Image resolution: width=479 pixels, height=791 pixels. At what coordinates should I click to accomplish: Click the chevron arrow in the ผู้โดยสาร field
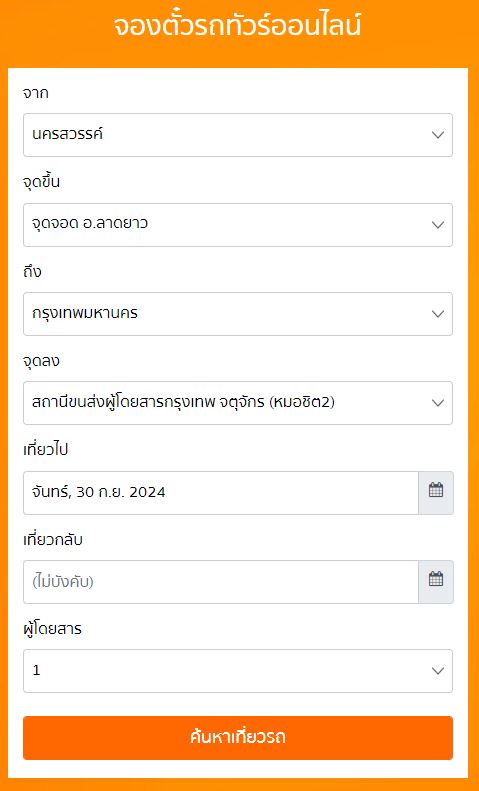pos(438,671)
